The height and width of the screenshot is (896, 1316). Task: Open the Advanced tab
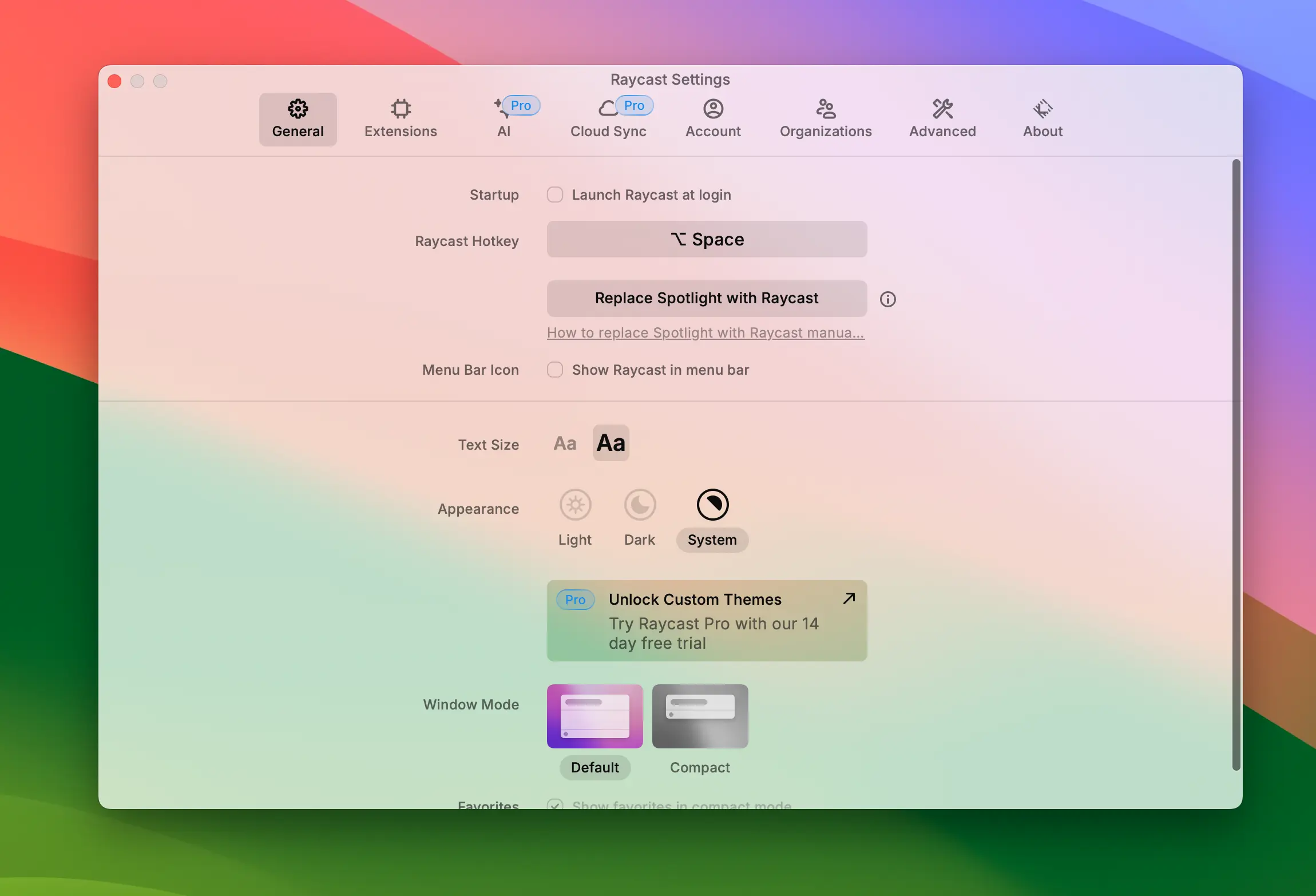(x=942, y=119)
